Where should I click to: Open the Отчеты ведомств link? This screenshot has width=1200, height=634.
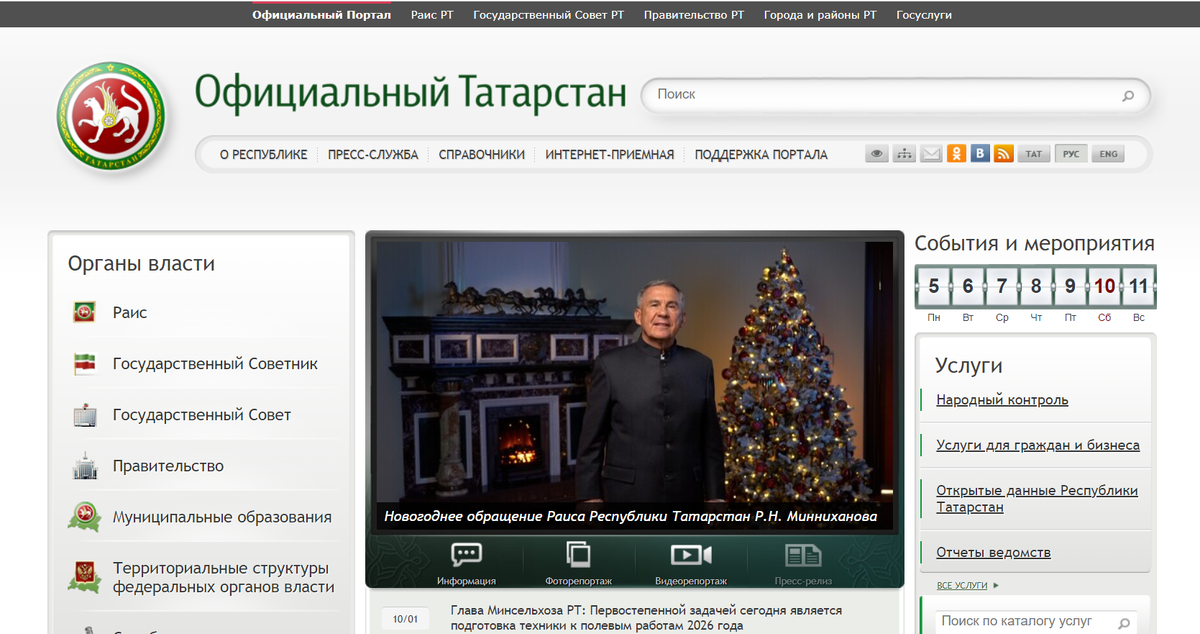coord(993,553)
